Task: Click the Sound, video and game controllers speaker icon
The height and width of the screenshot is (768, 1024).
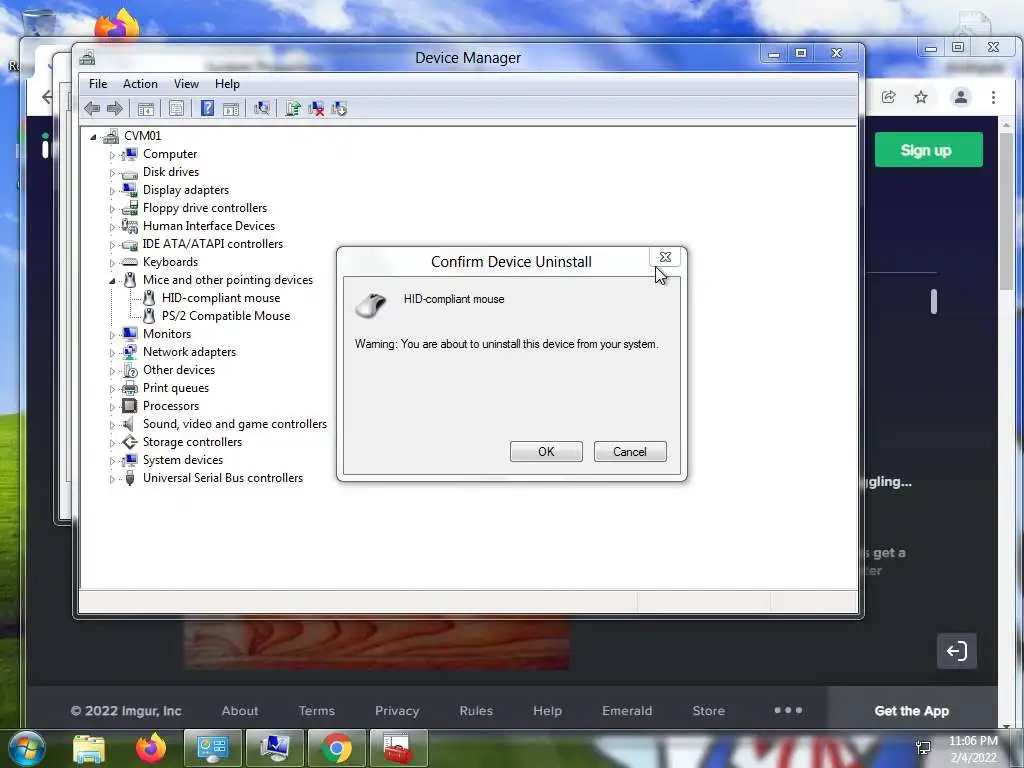Action: pos(129,424)
